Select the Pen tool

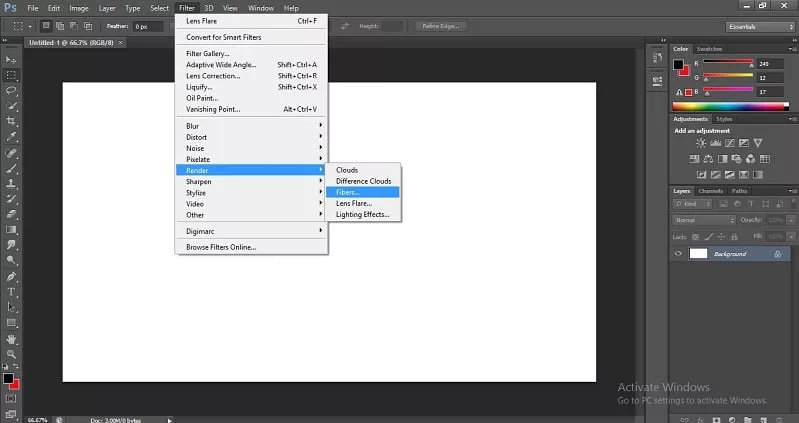tap(11, 277)
